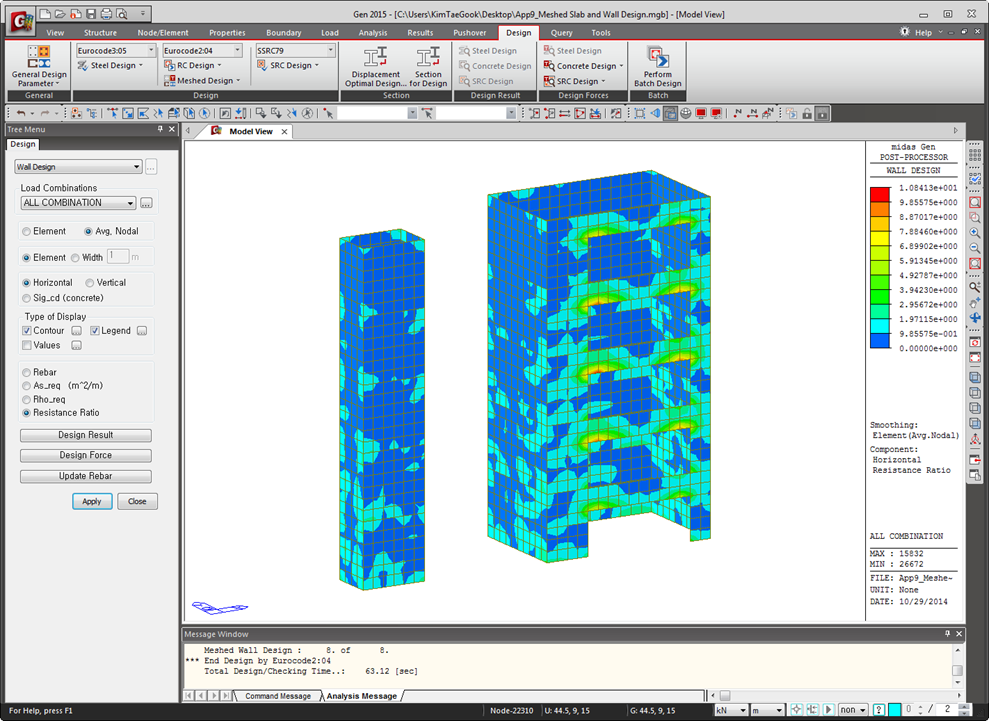Select the As_req radio button
The height and width of the screenshot is (721, 989).
coord(26,385)
